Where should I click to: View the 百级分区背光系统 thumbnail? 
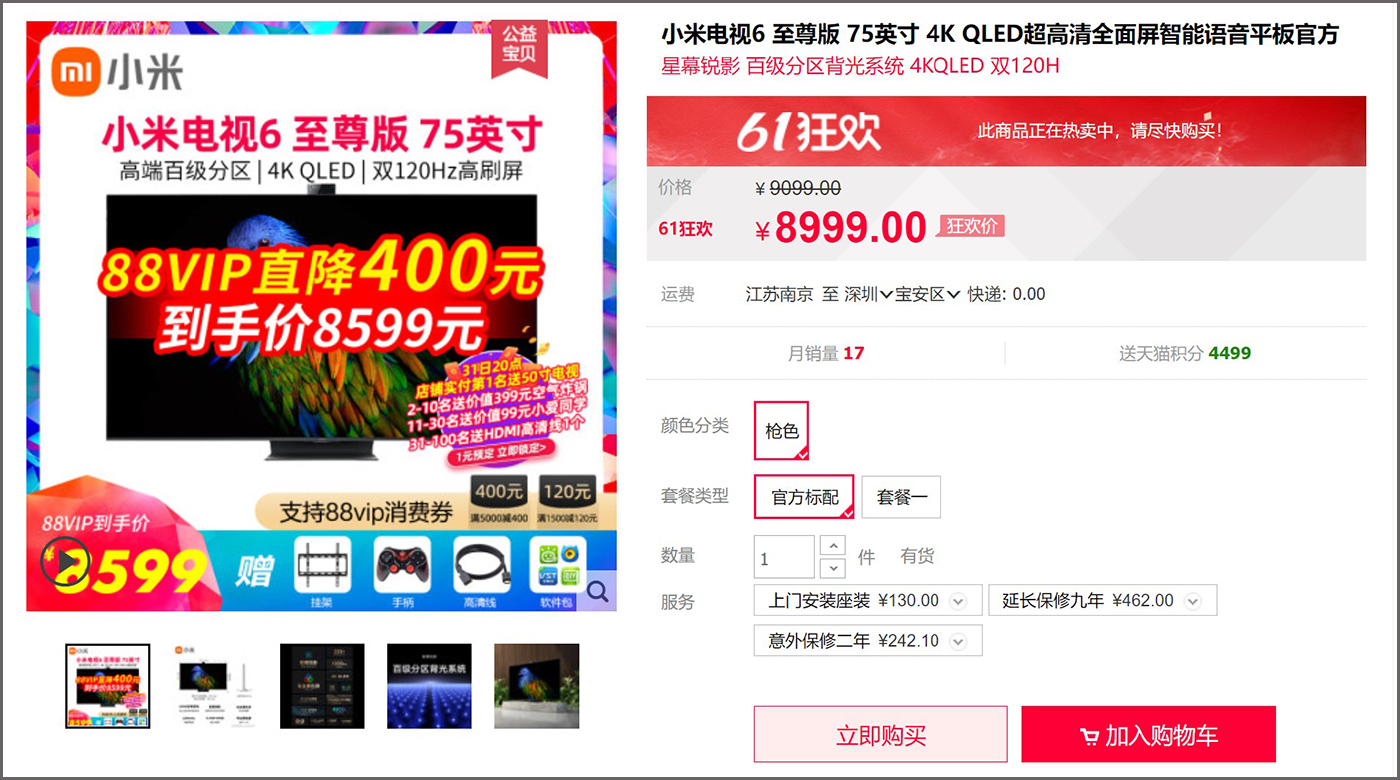point(429,686)
